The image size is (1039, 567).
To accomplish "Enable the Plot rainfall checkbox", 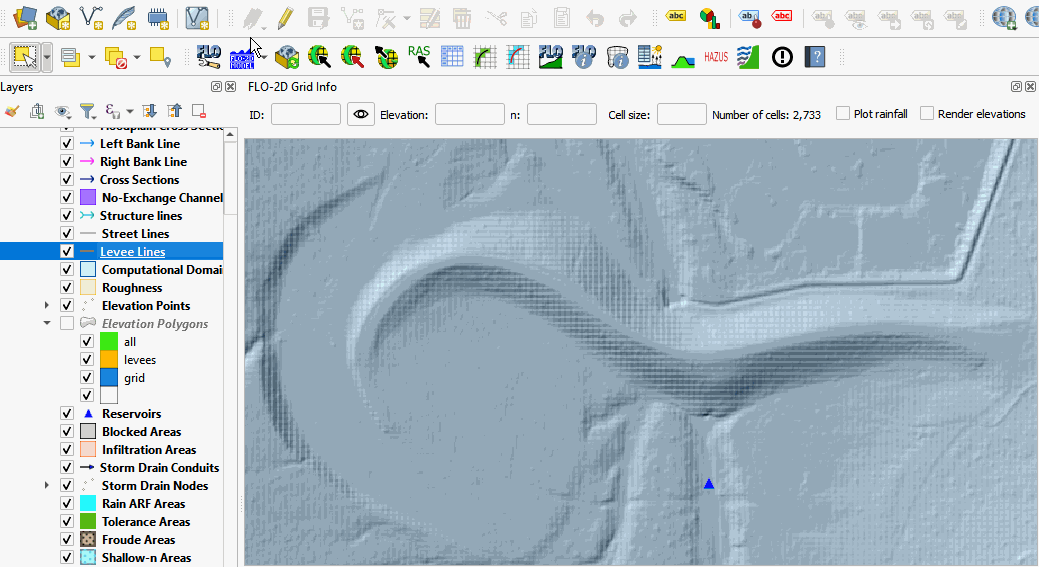I will tap(843, 114).
